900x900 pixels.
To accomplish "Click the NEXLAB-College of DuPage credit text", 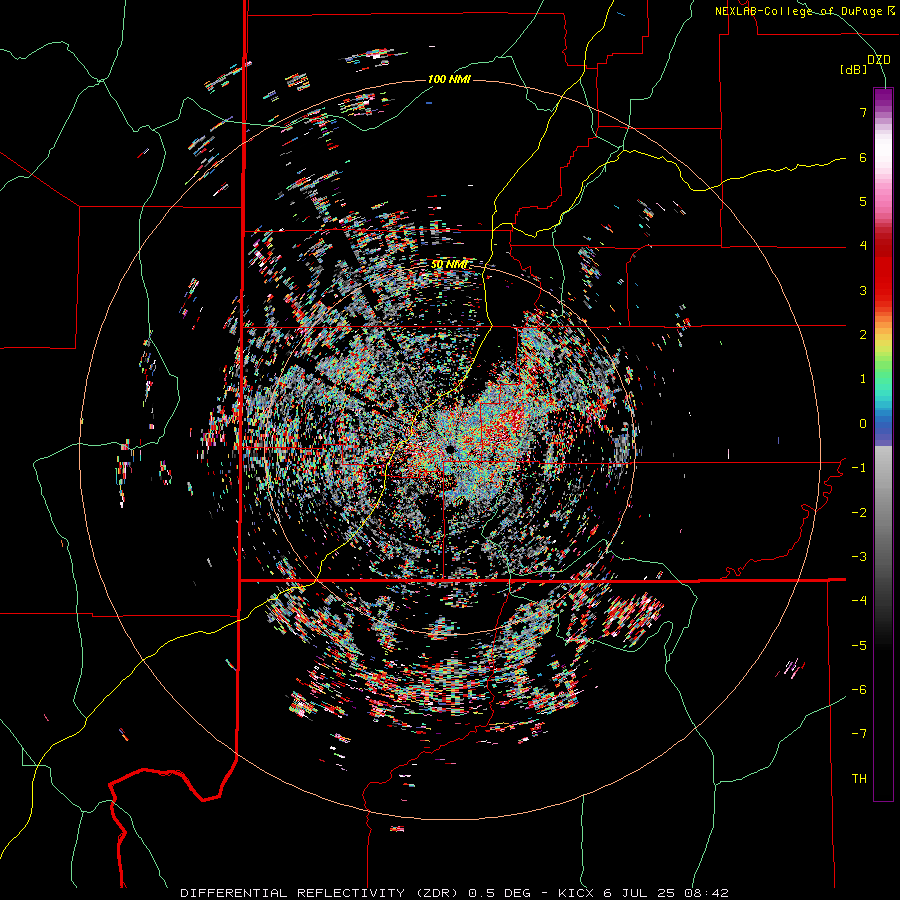I will [x=805, y=11].
